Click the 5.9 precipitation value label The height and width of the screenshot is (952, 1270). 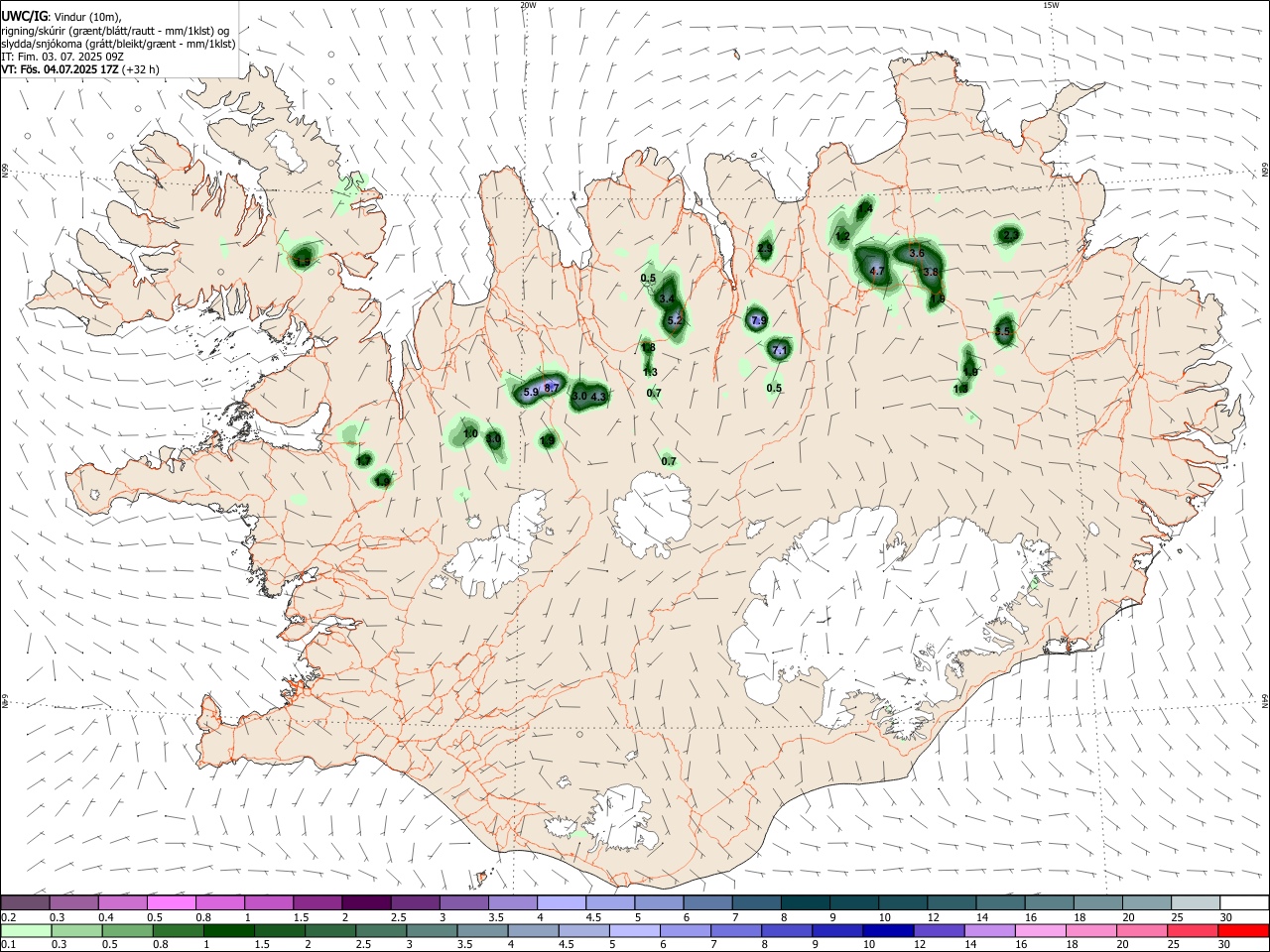pos(530,393)
